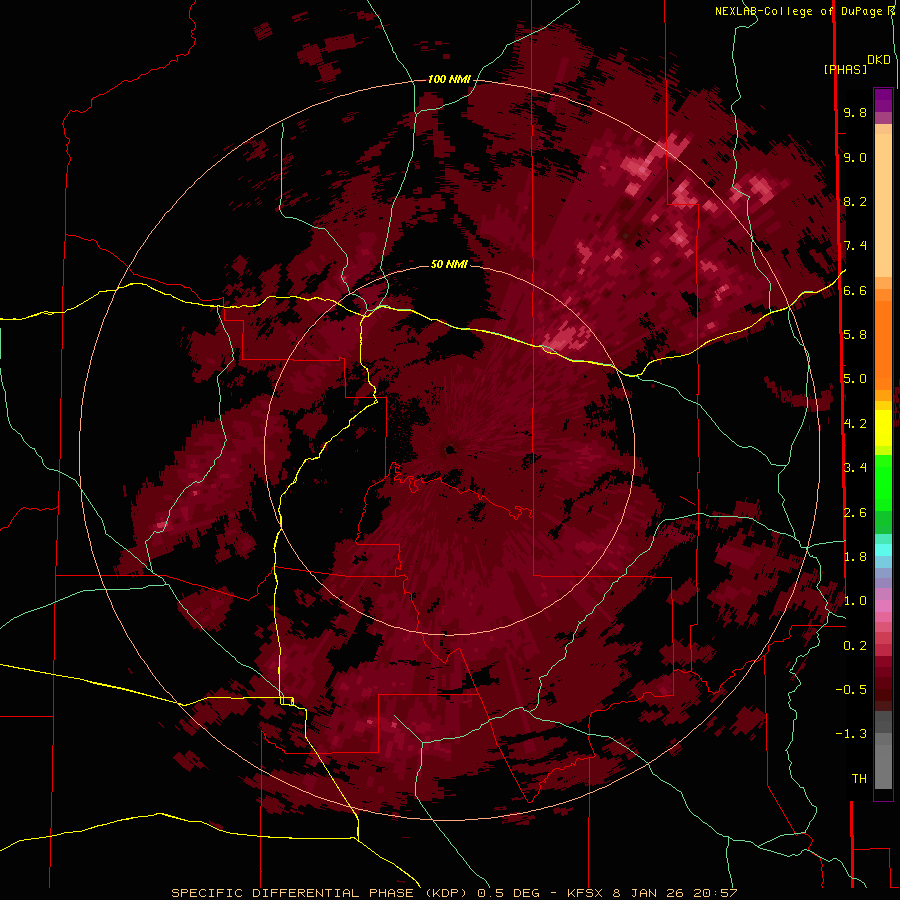Image resolution: width=900 pixels, height=900 pixels.
Task: Select the yellow color bar segment
Action: pyautogui.click(x=883, y=428)
